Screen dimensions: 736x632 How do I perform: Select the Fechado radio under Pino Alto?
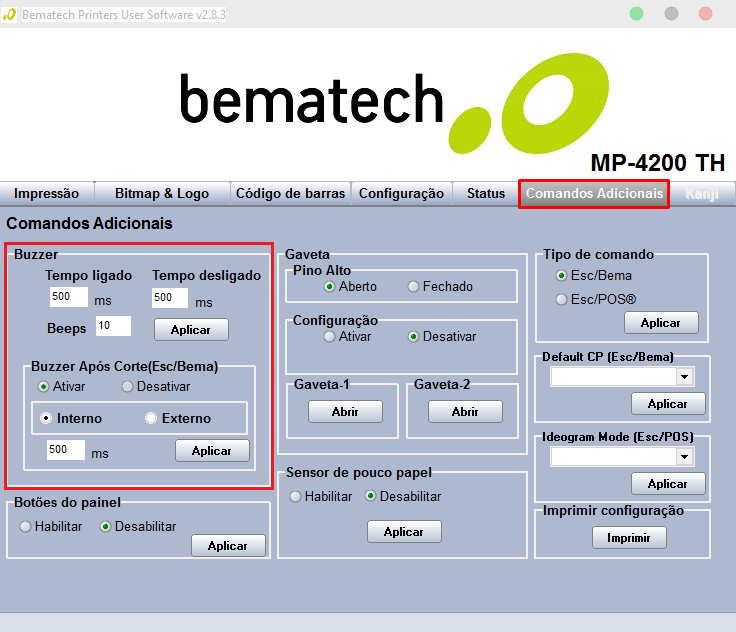[x=414, y=287]
